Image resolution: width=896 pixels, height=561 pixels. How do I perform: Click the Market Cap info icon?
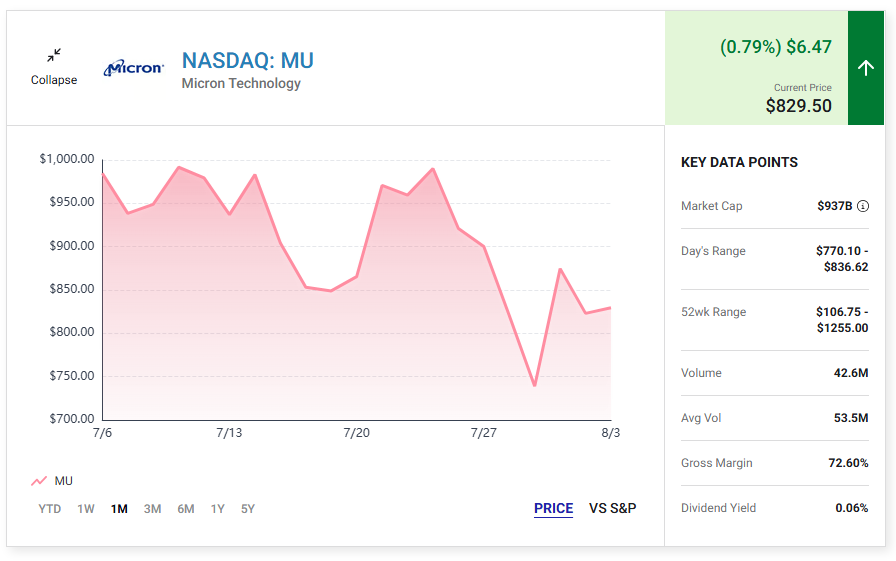(x=863, y=206)
